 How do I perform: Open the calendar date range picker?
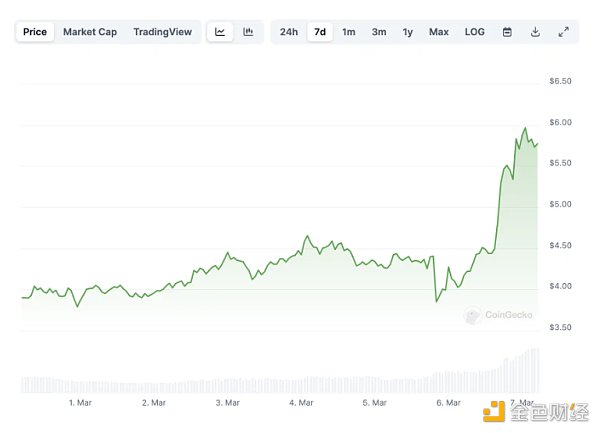[x=507, y=32]
